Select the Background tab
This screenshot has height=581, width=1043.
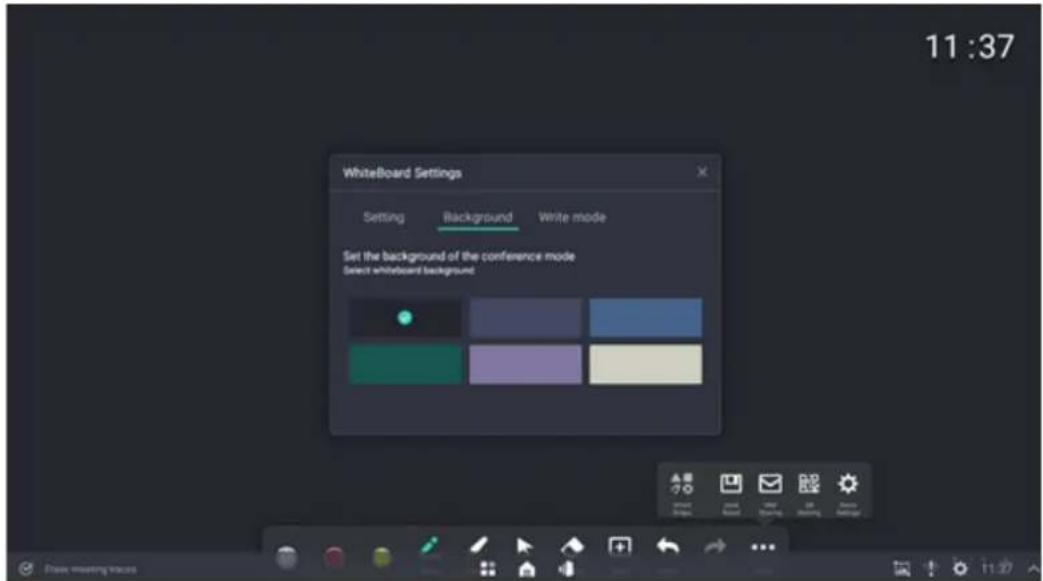[x=478, y=217]
